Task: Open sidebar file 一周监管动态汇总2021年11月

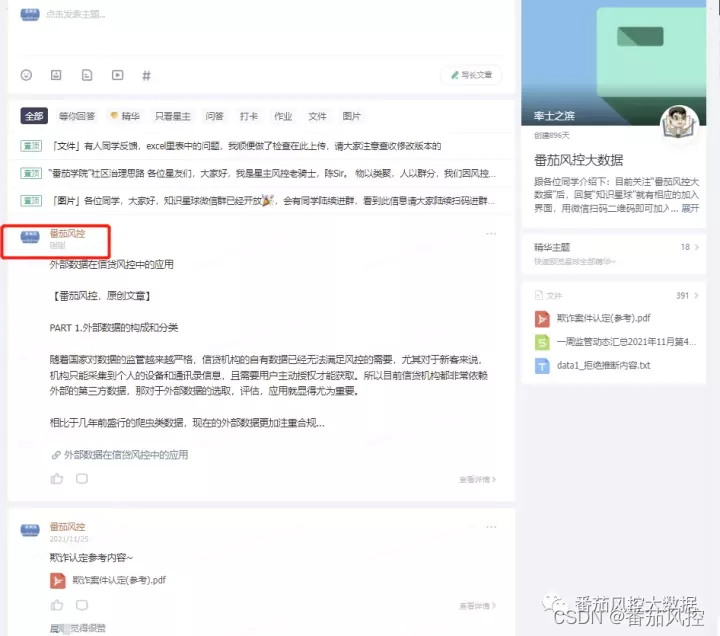Action: point(626,342)
